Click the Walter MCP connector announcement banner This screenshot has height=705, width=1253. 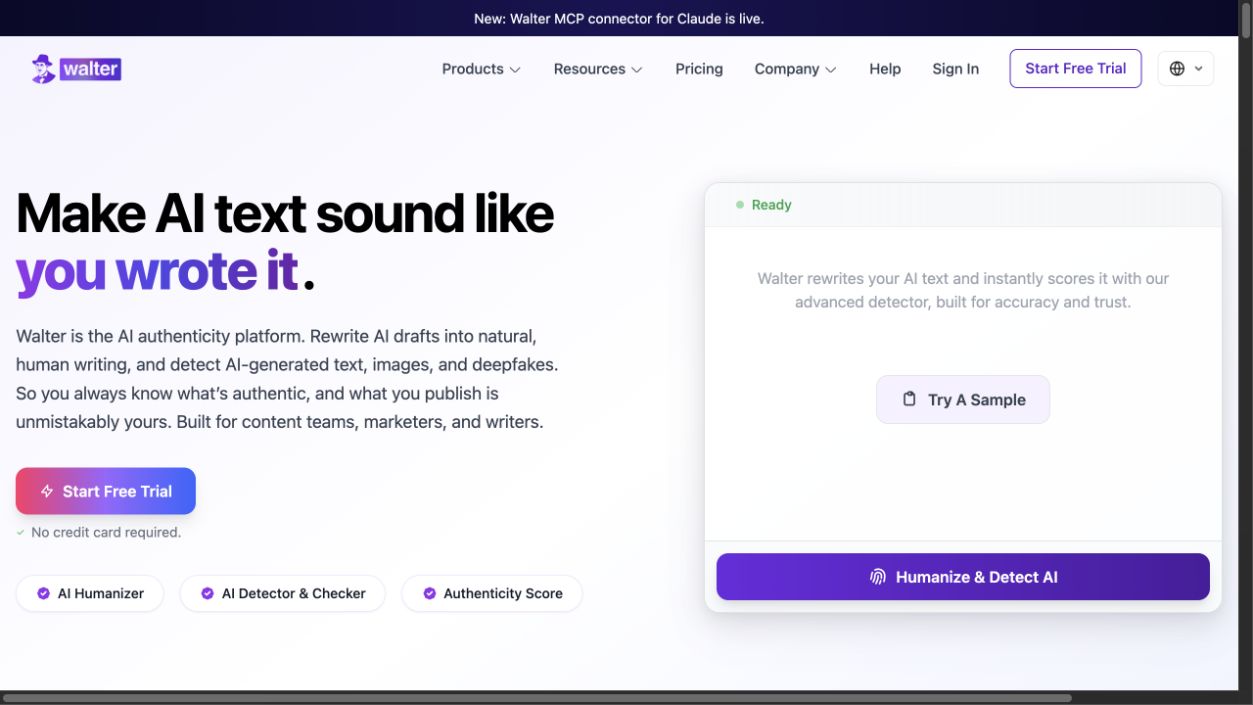point(619,18)
